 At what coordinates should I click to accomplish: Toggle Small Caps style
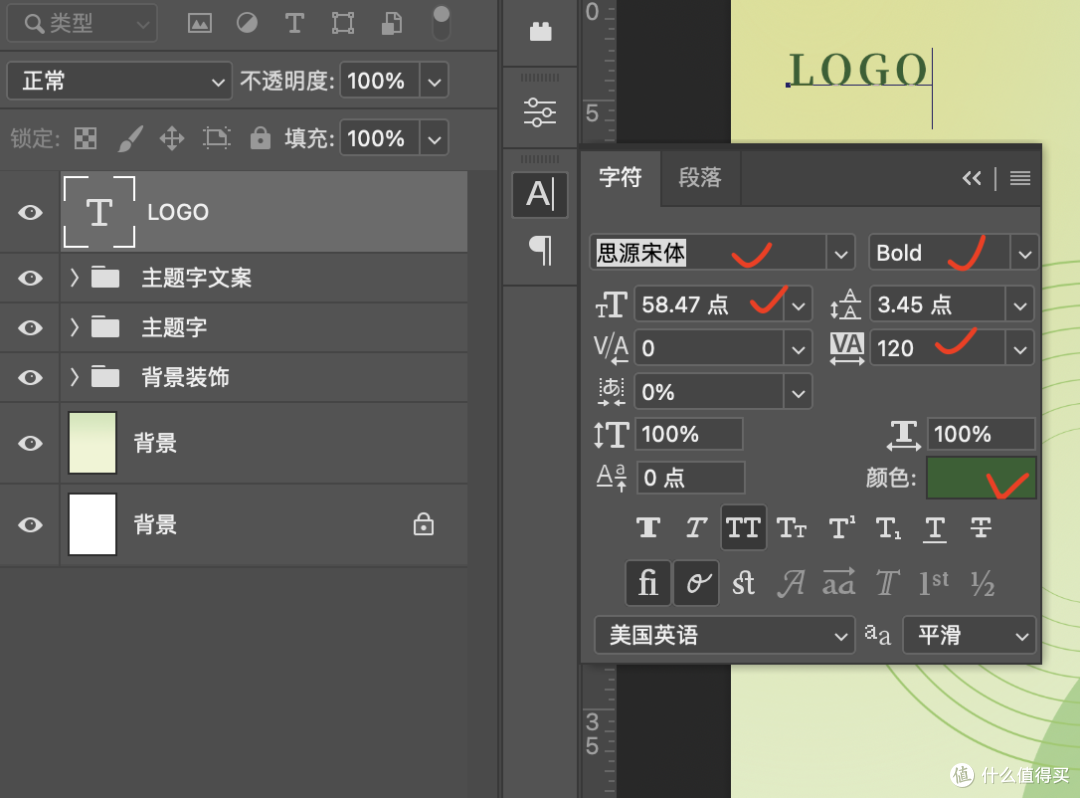click(791, 528)
